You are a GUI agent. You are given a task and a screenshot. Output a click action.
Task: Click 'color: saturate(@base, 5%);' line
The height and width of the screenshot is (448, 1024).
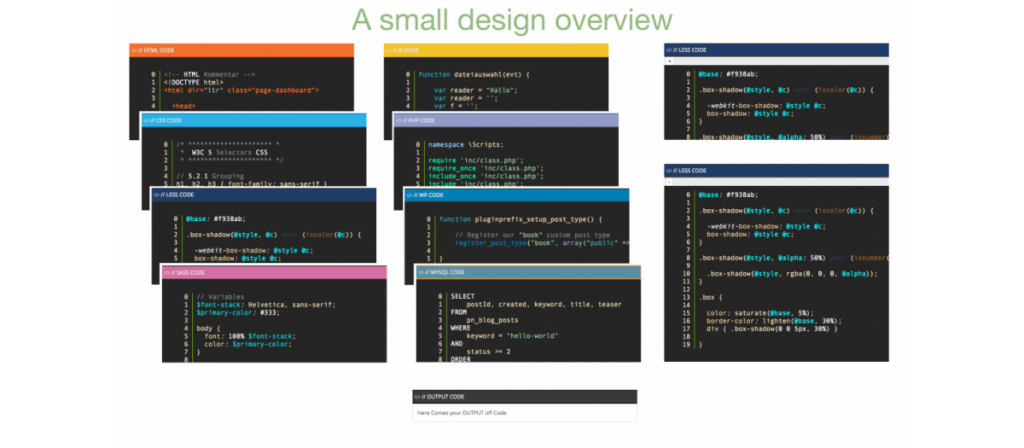pyautogui.click(x=760, y=313)
